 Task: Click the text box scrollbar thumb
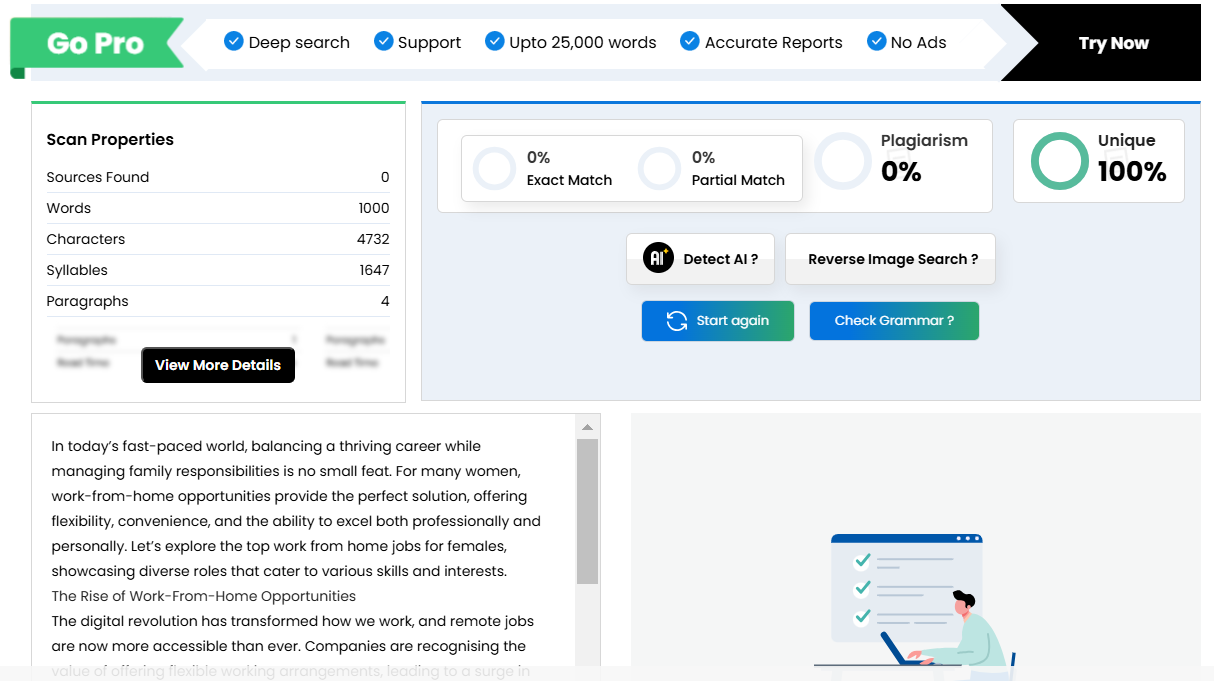[x=588, y=511]
